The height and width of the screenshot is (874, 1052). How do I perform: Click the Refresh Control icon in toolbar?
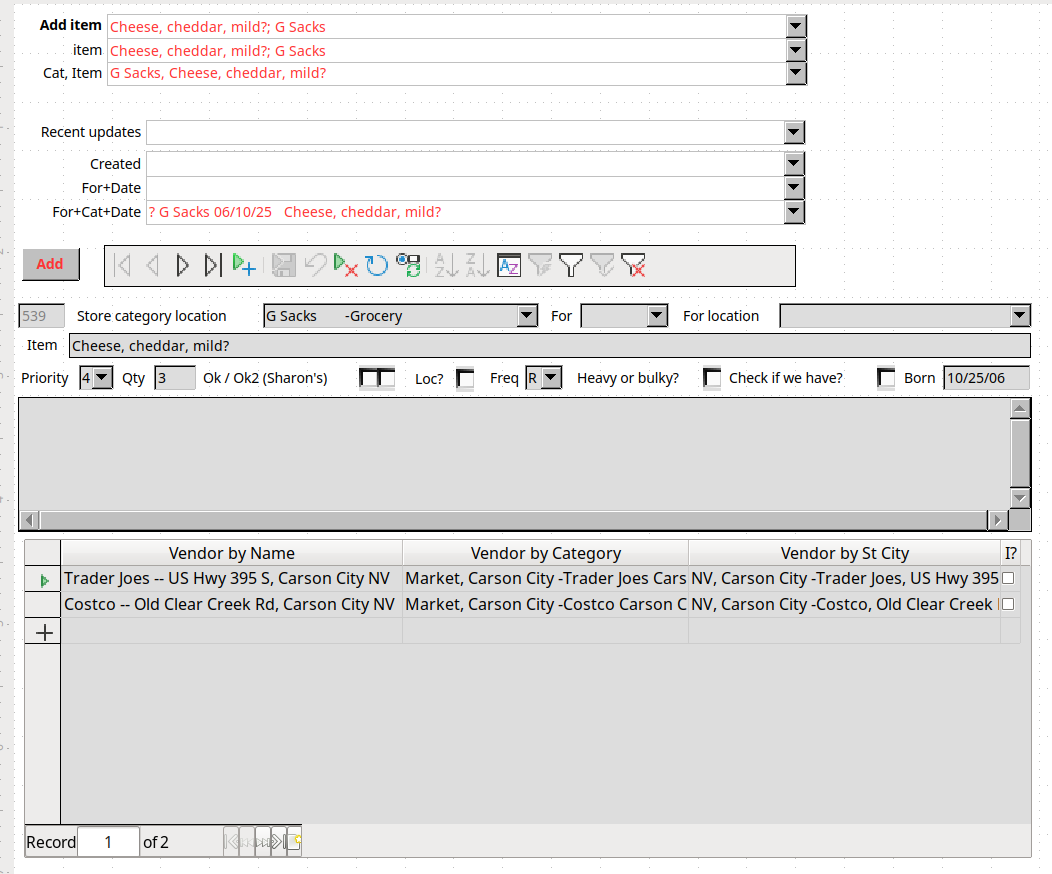[408, 265]
